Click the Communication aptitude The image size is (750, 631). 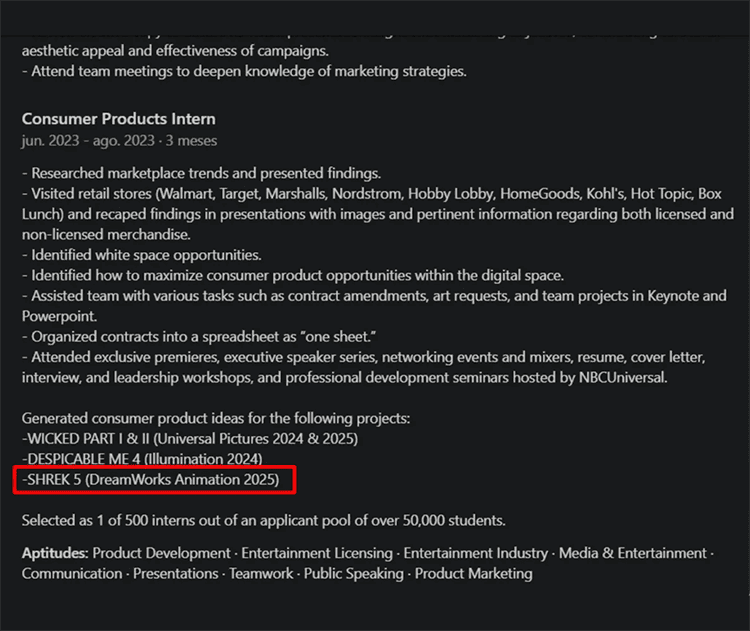coord(72,573)
